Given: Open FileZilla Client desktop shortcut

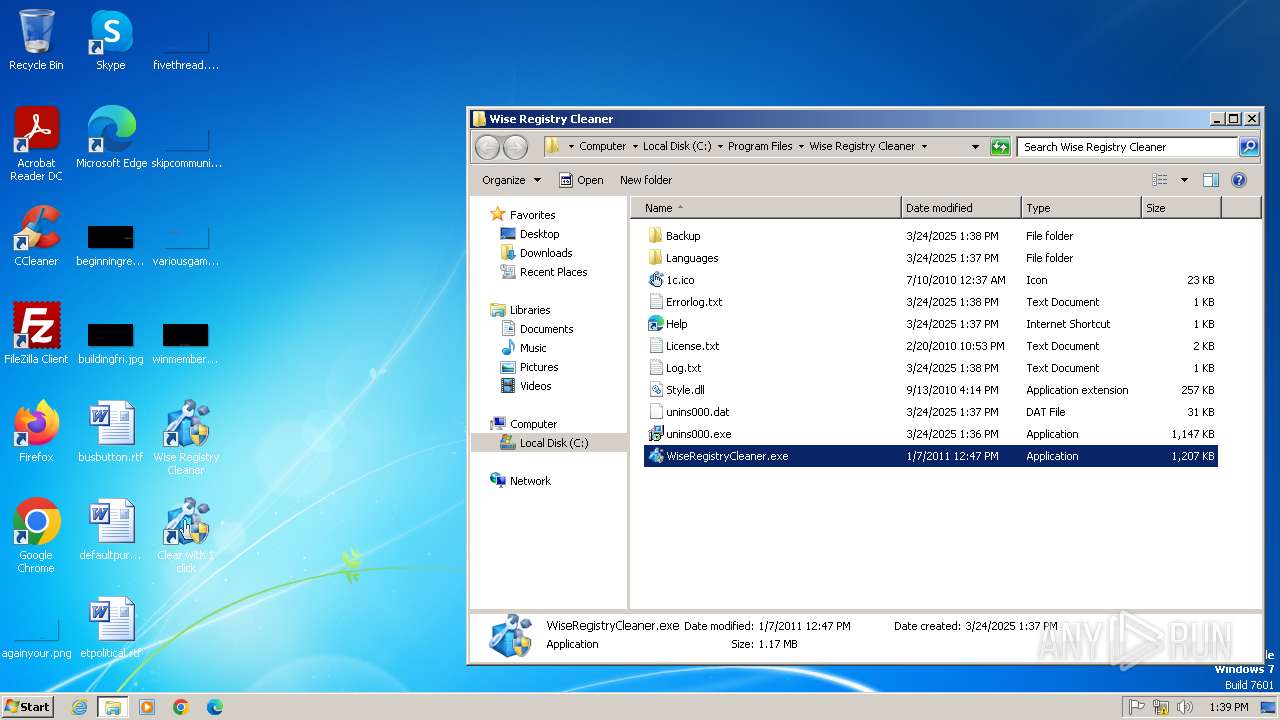Looking at the screenshot, I should (36, 334).
